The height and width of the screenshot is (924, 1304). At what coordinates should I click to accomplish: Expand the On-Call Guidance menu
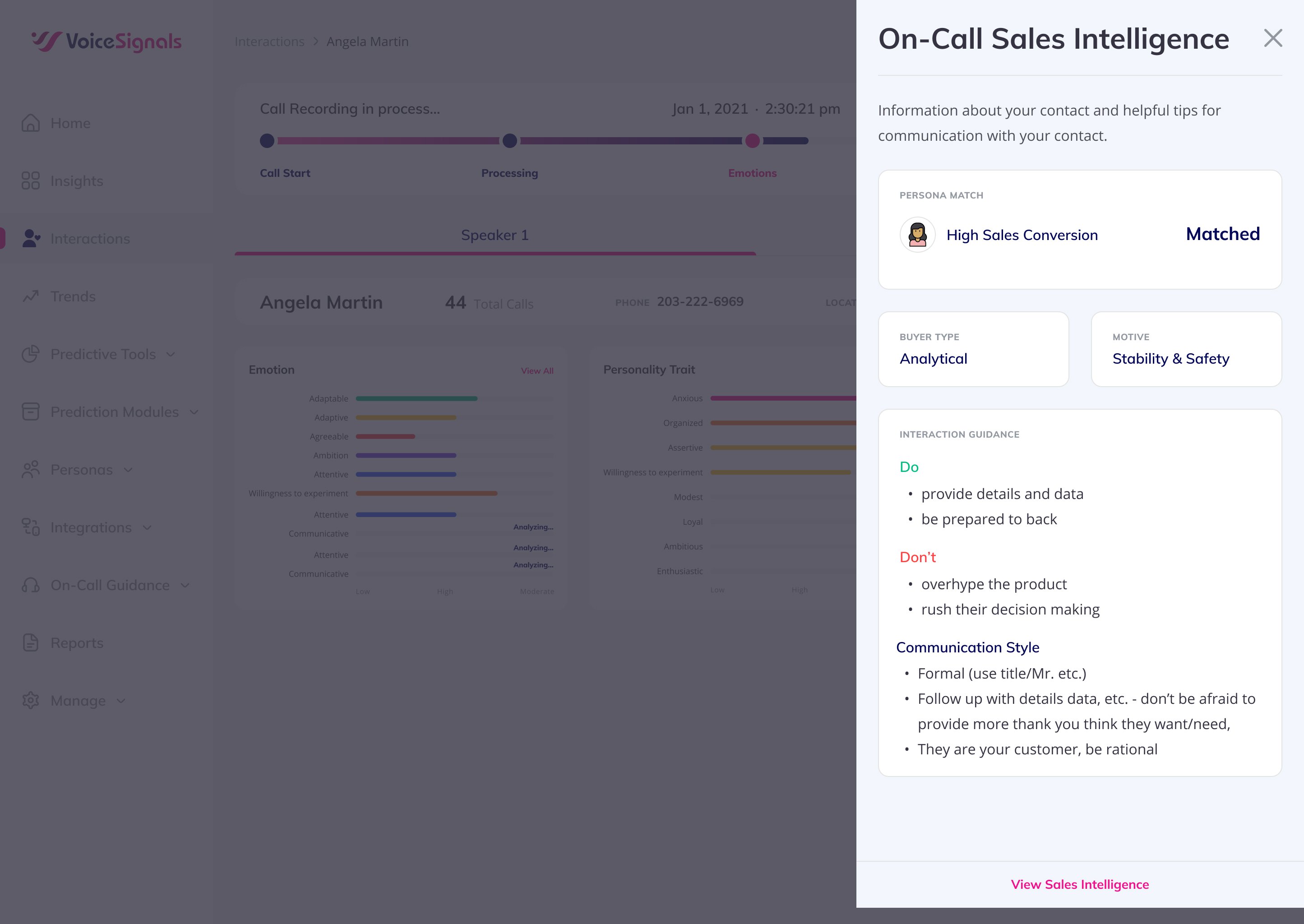(185, 586)
